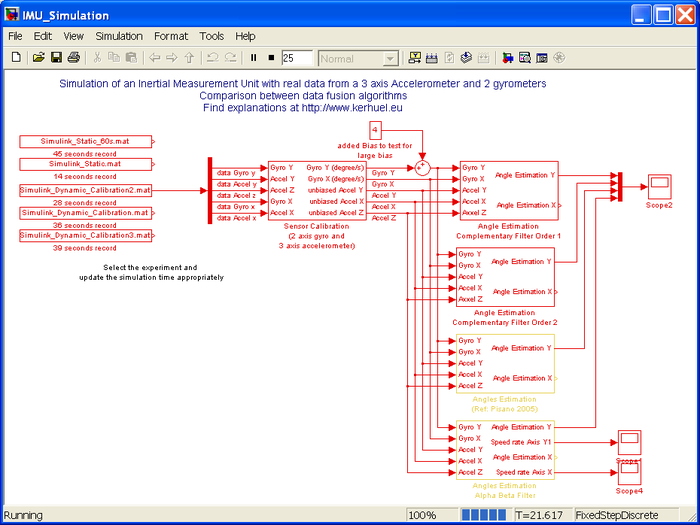700x525 pixels.
Task: Click the Scope2 block
Action: click(659, 186)
